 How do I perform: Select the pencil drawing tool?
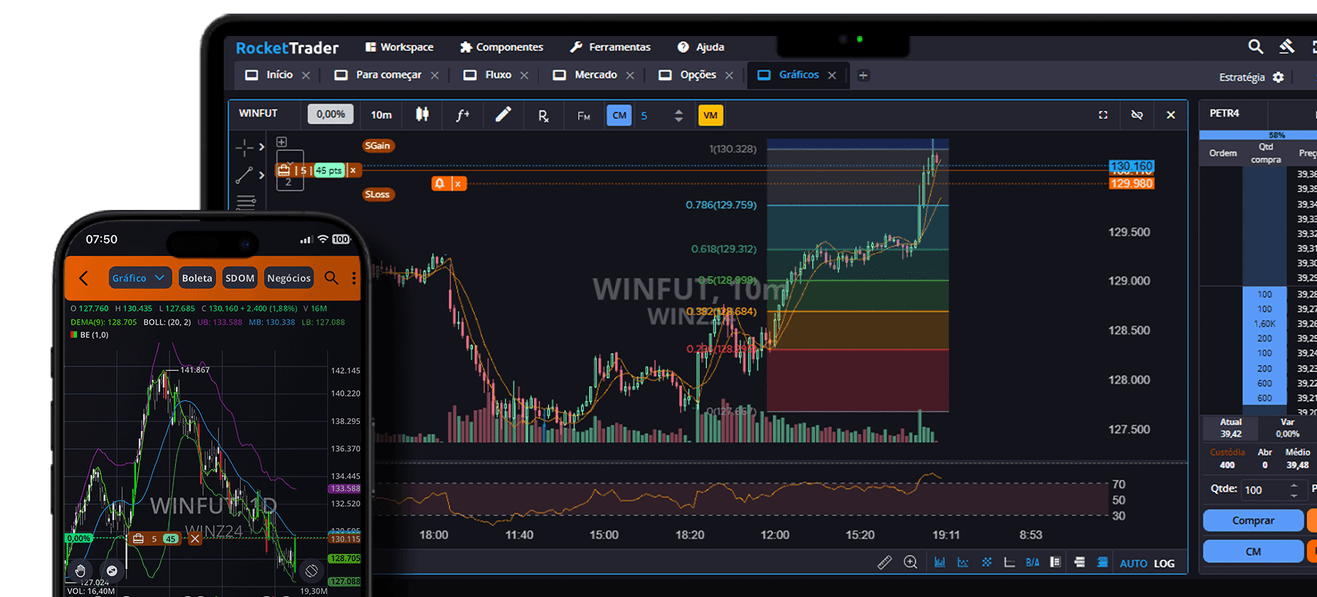click(x=503, y=115)
